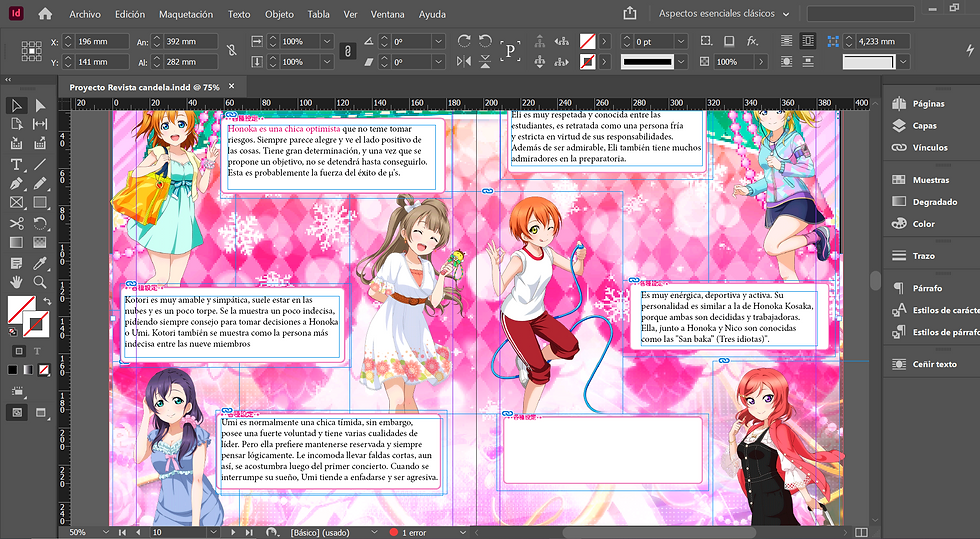980x539 pixels.
Task: Select the Rectangle Frame tool
Action: point(17,203)
